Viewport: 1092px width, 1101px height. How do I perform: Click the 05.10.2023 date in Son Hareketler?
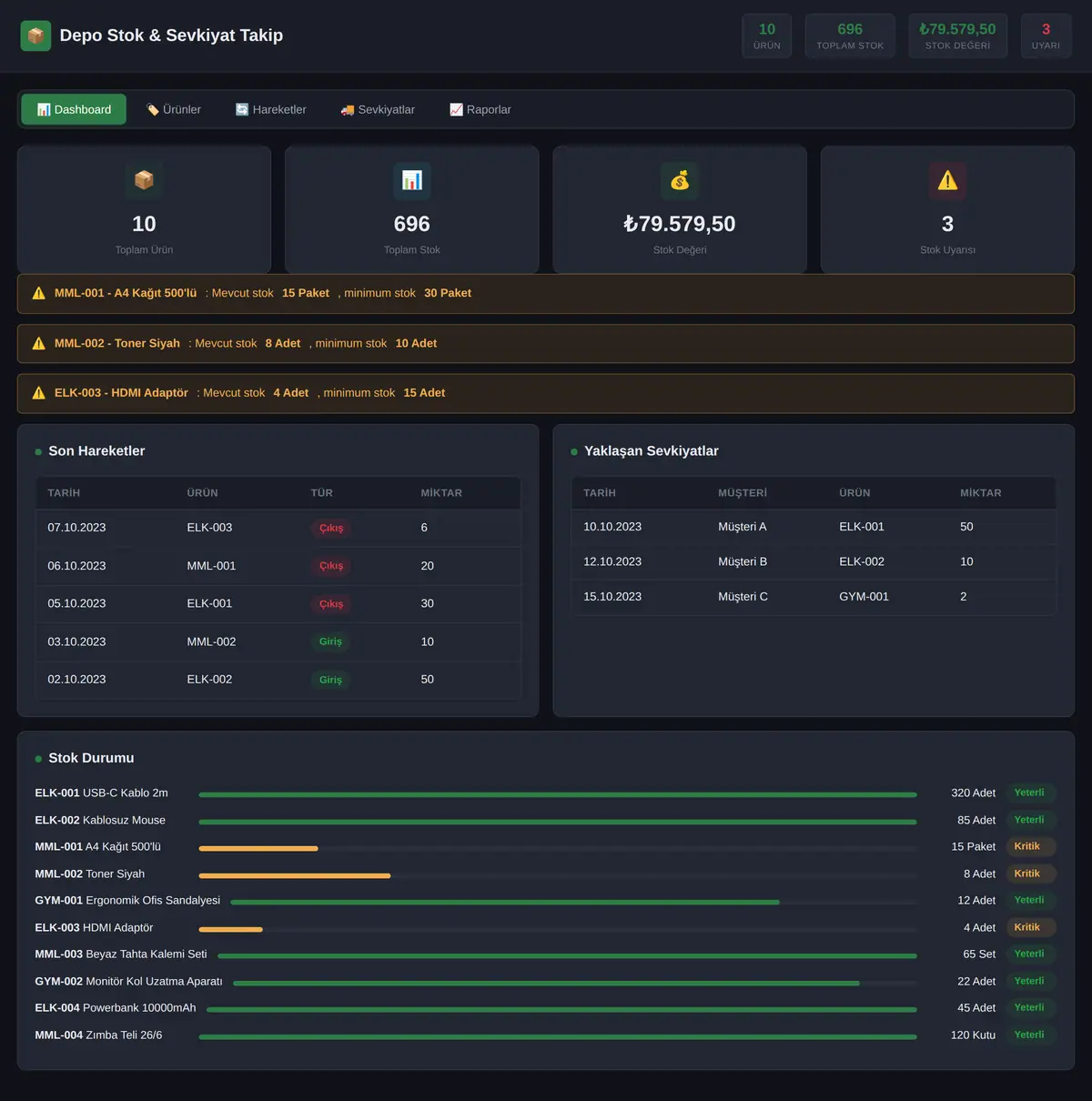point(76,603)
